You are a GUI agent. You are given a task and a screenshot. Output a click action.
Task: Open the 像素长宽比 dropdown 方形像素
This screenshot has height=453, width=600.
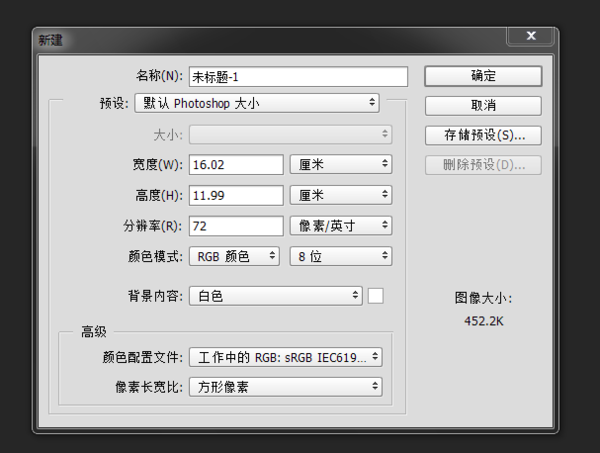(x=285, y=387)
